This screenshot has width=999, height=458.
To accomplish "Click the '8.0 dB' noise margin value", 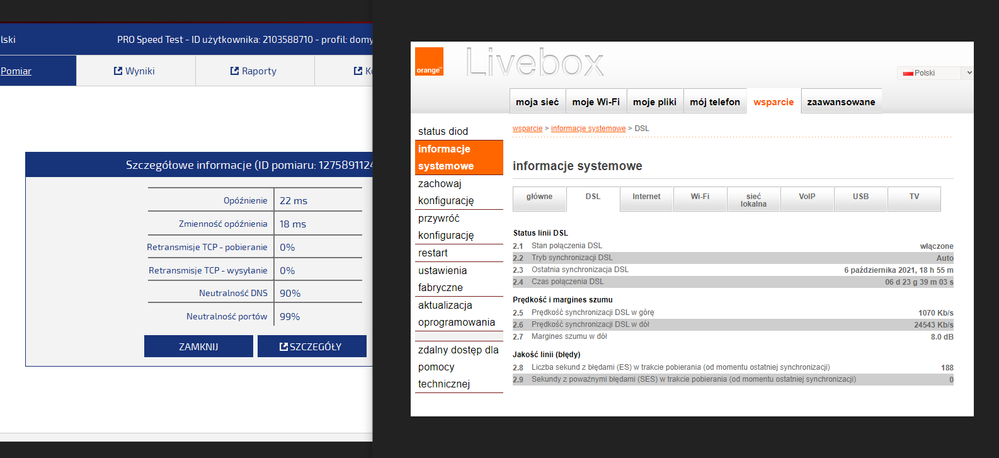I will [x=942, y=337].
